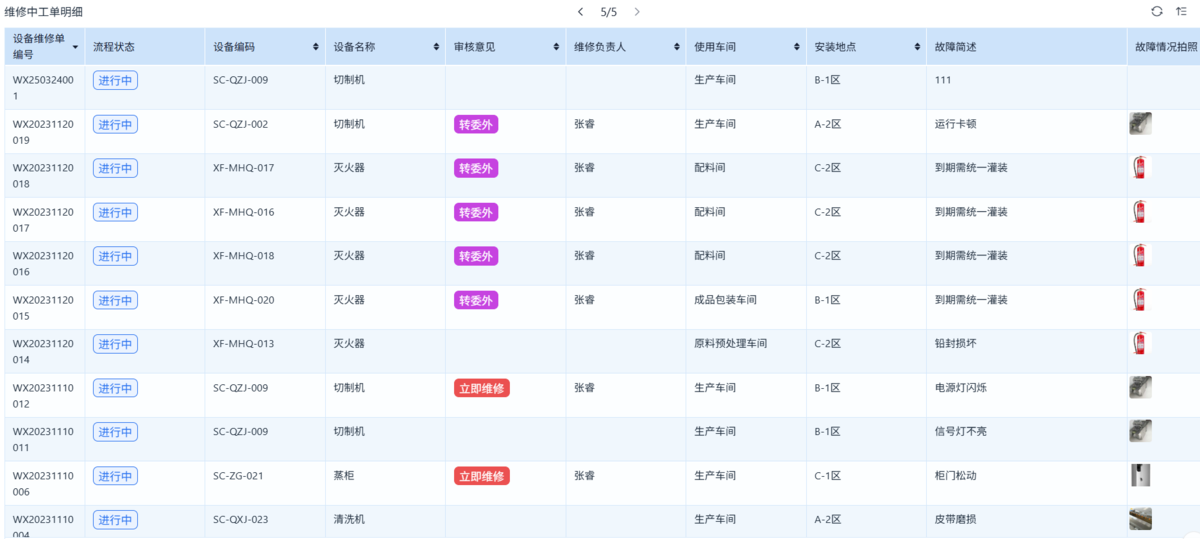Click equipment code SC-QXJ-023

pyautogui.click(x=240, y=520)
